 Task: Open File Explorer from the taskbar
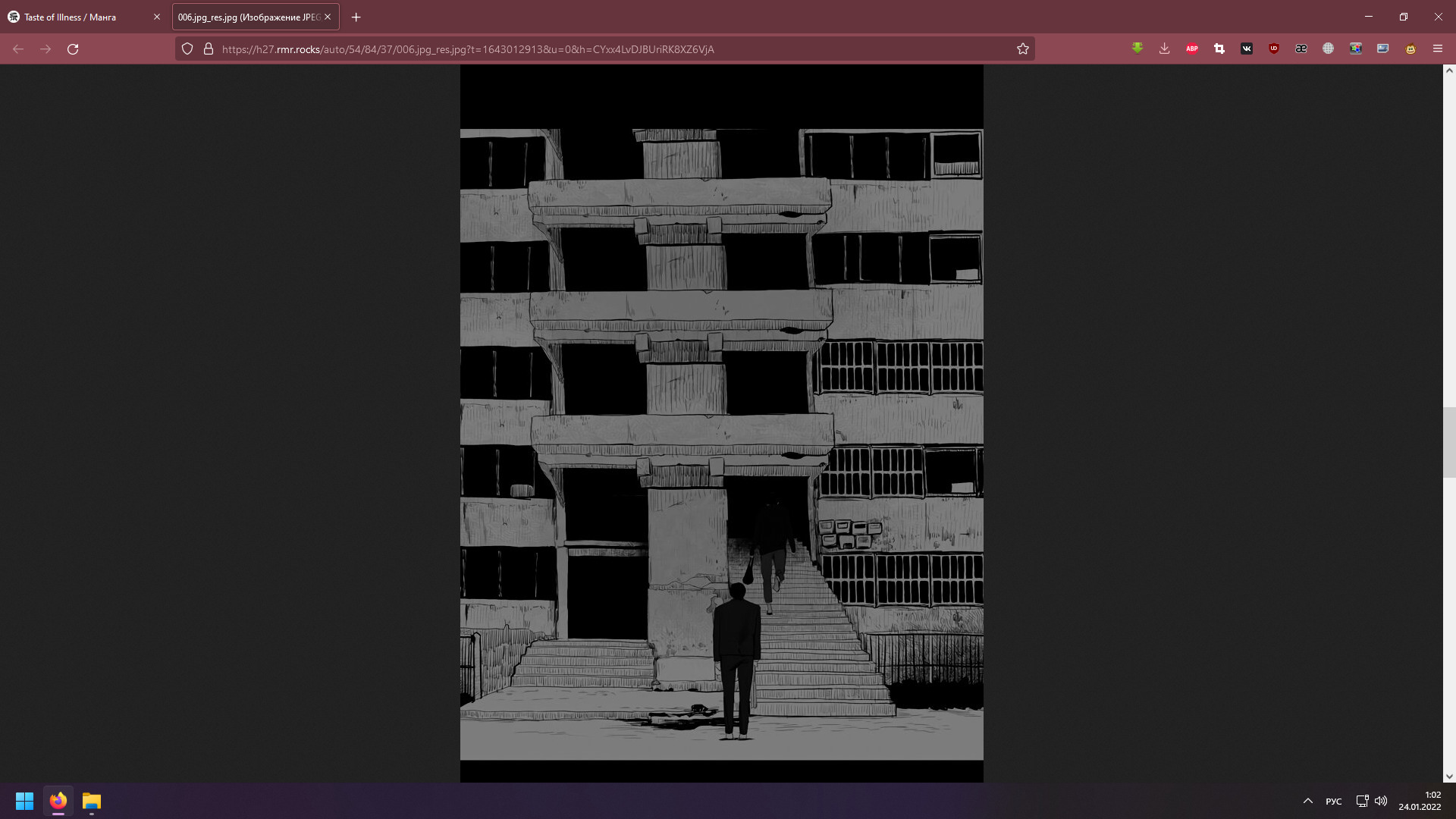91,801
